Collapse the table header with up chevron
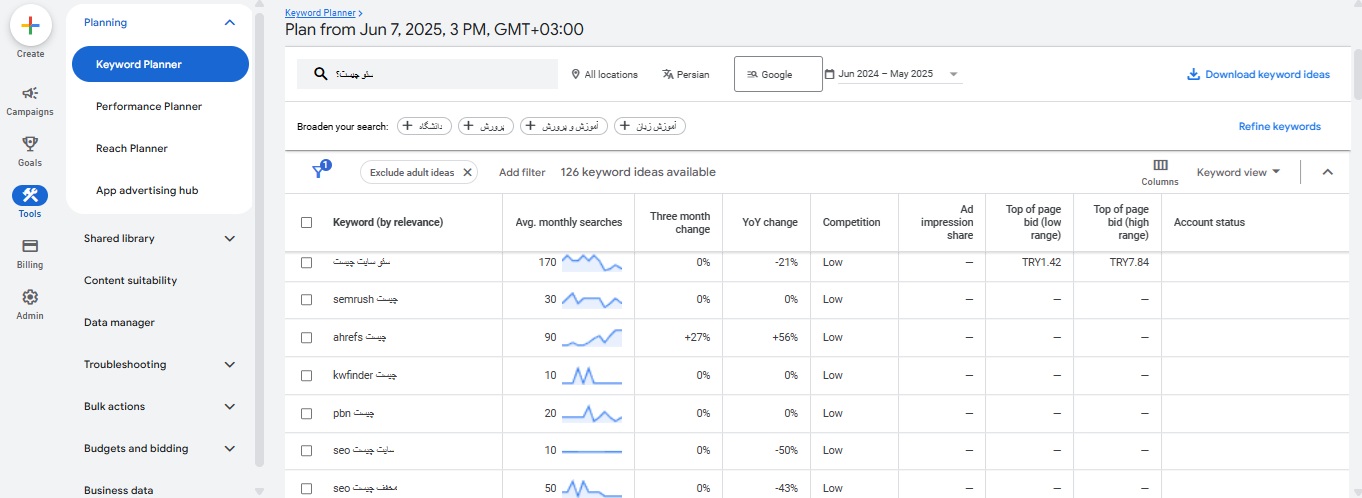 1328,172
